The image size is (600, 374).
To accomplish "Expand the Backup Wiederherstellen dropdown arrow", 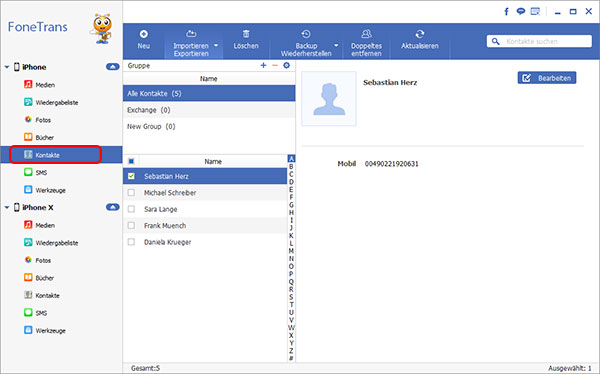I will click(x=336, y=45).
